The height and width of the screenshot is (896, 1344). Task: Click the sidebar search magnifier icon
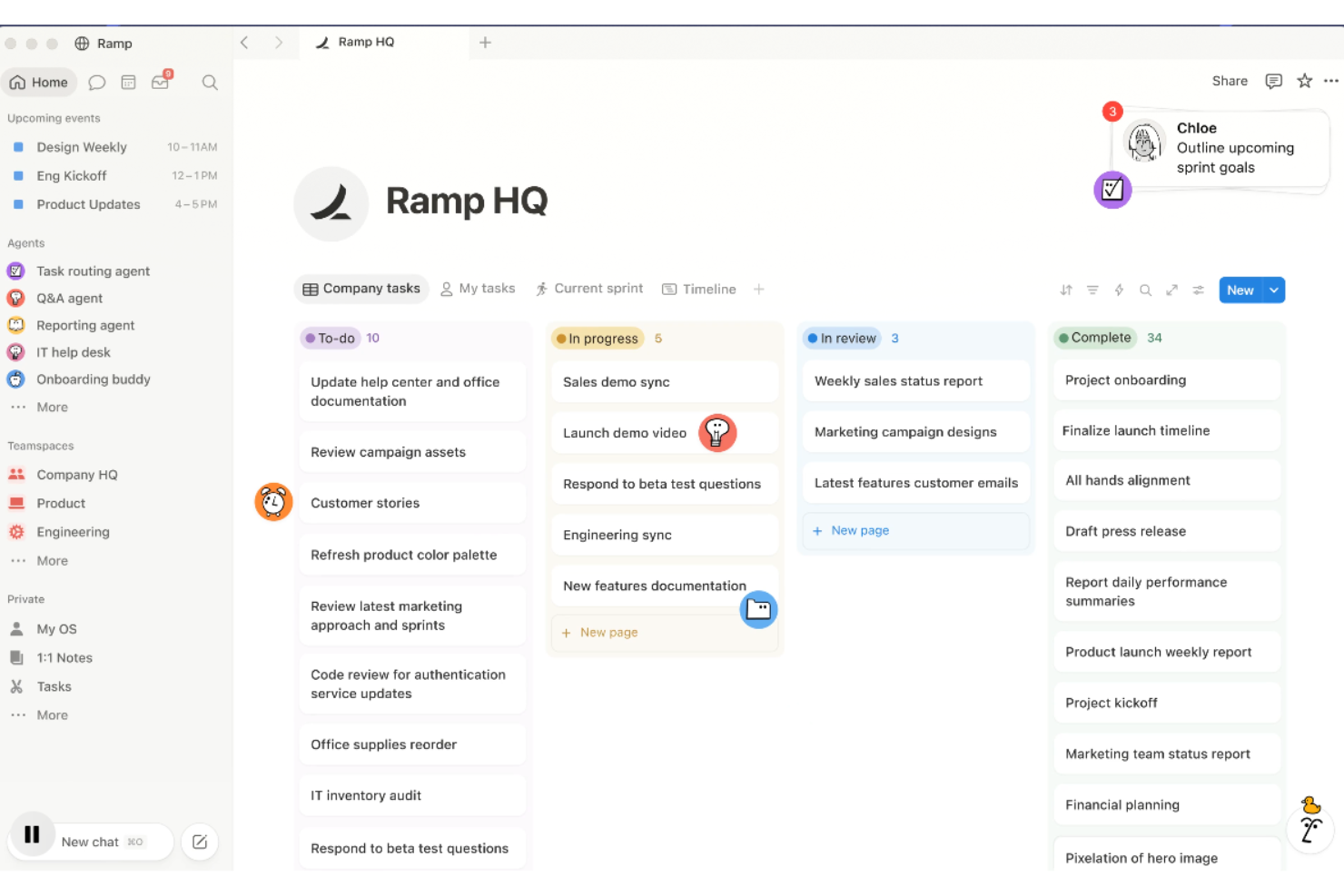(210, 83)
